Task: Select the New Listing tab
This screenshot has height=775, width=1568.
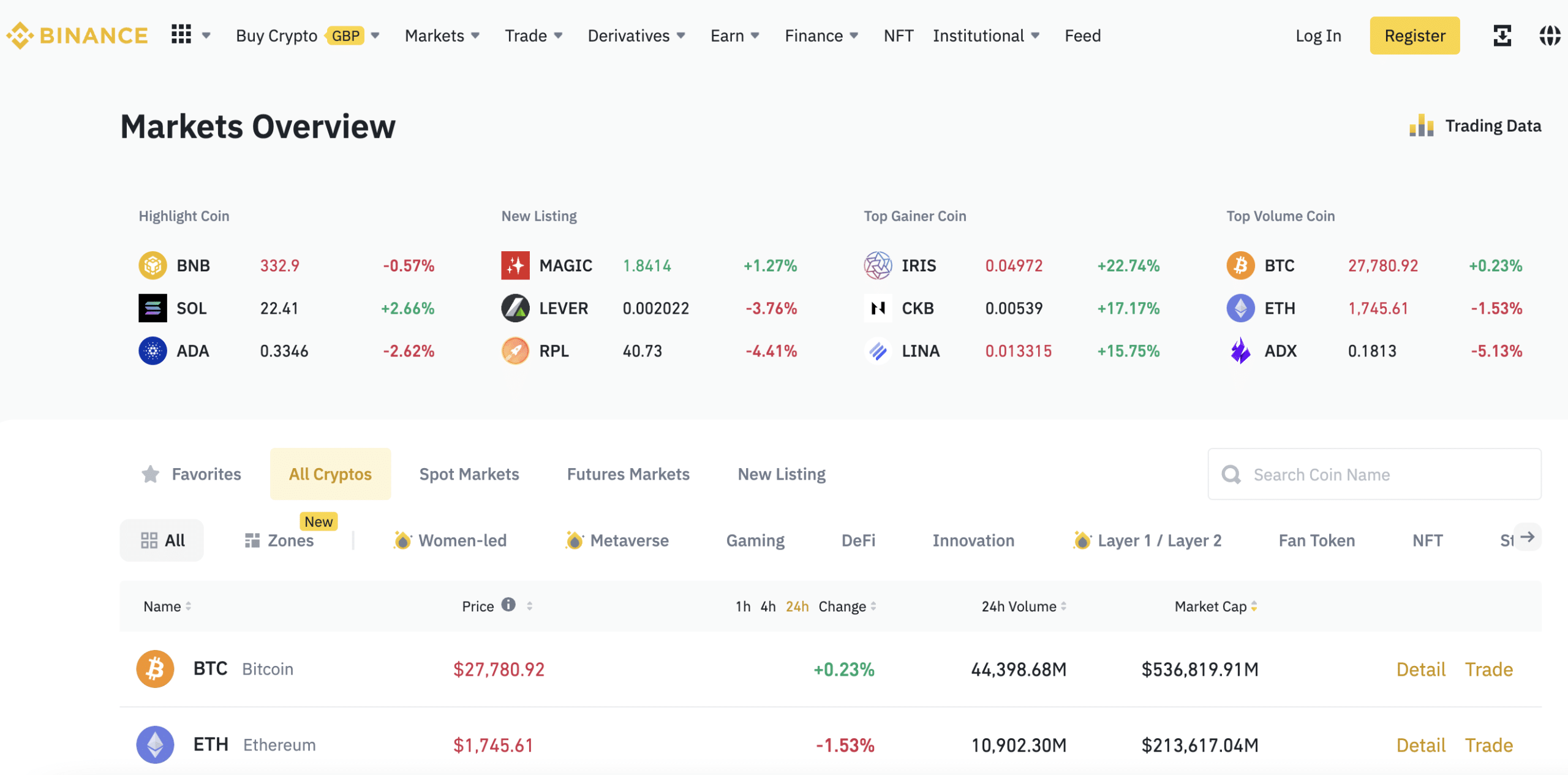Action: [781, 473]
